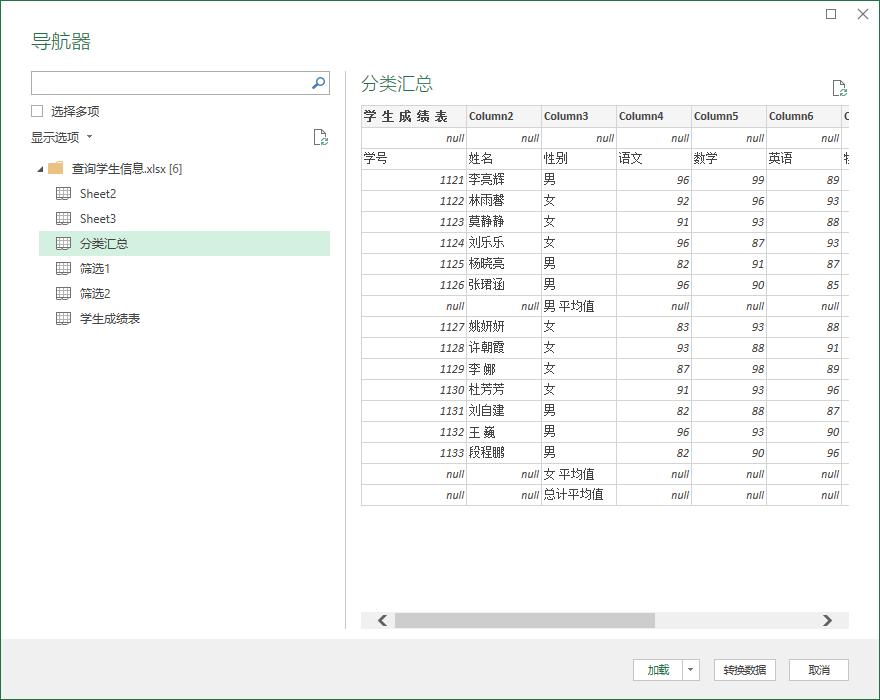Click the search magnifier icon in the search box
The image size is (880, 700).
tap(317, 82)
